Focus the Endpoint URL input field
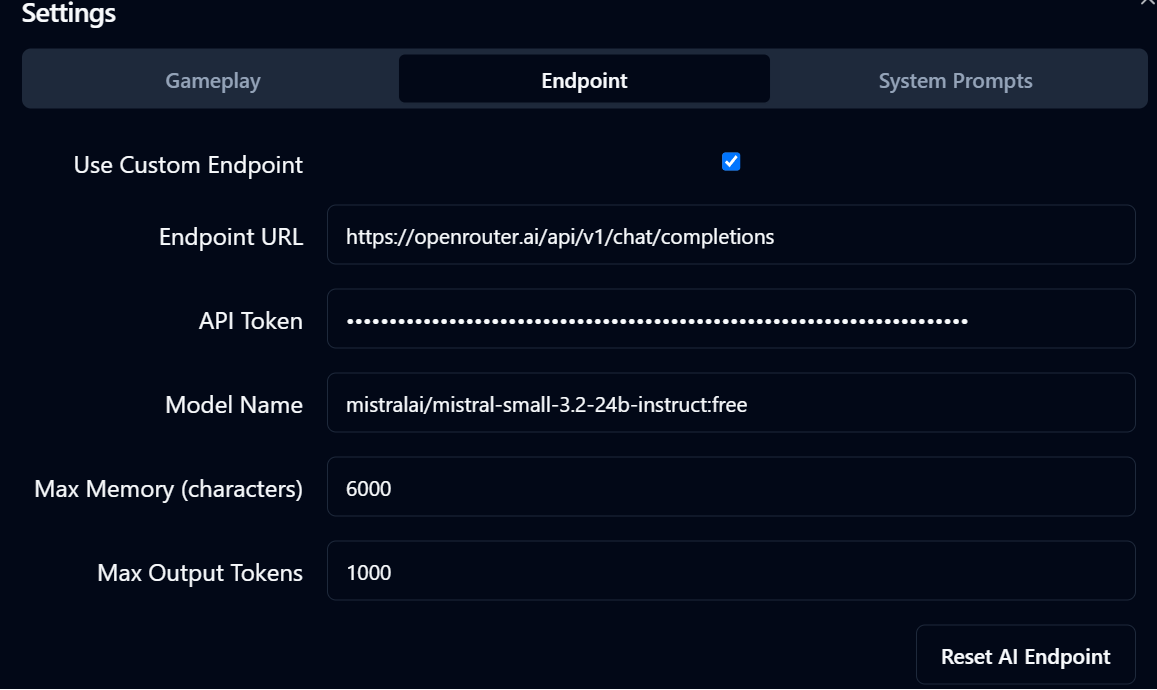1157x690 pixels. pos(731,237)
